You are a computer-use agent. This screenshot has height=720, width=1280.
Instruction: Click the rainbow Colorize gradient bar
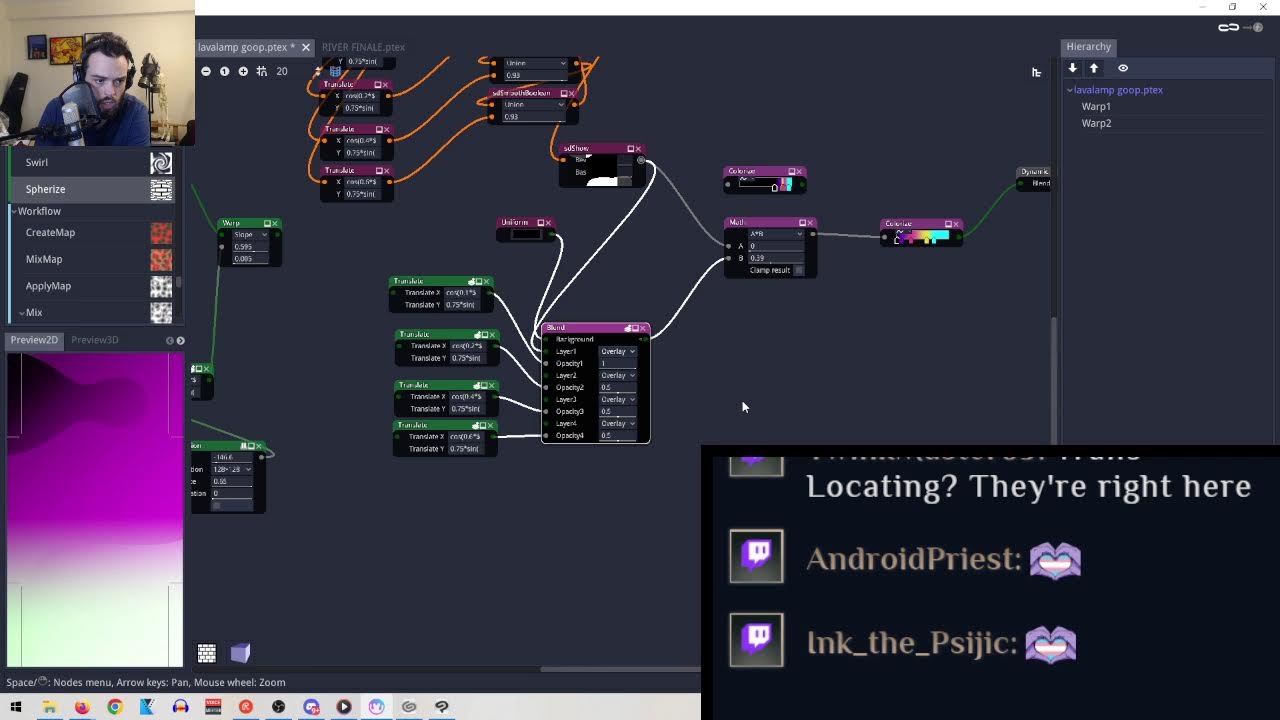click(921, 237)
